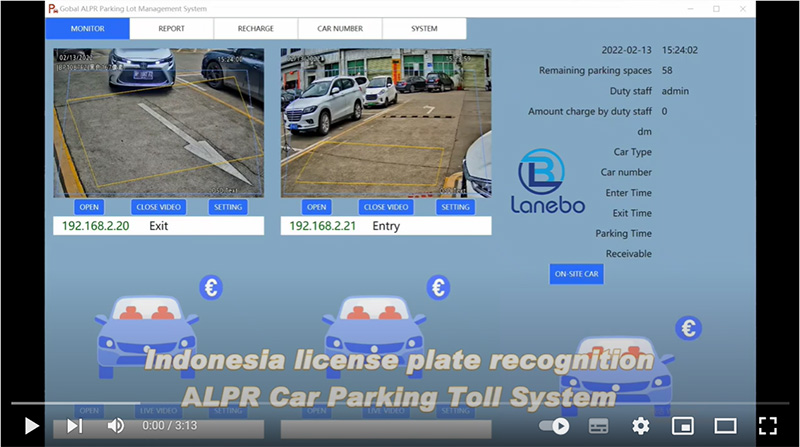This screenshot has height=447, width=800.
Task: Mute the video volume
Action: click(115, 426)
